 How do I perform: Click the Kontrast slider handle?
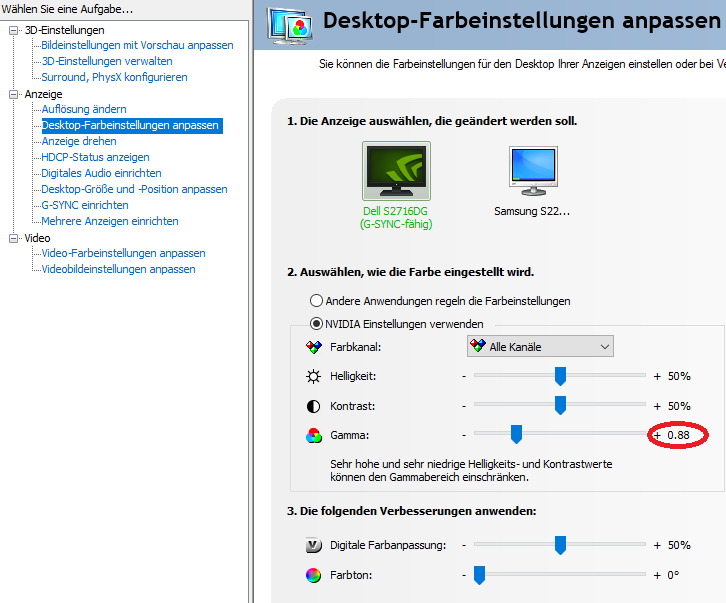point(560,405)
